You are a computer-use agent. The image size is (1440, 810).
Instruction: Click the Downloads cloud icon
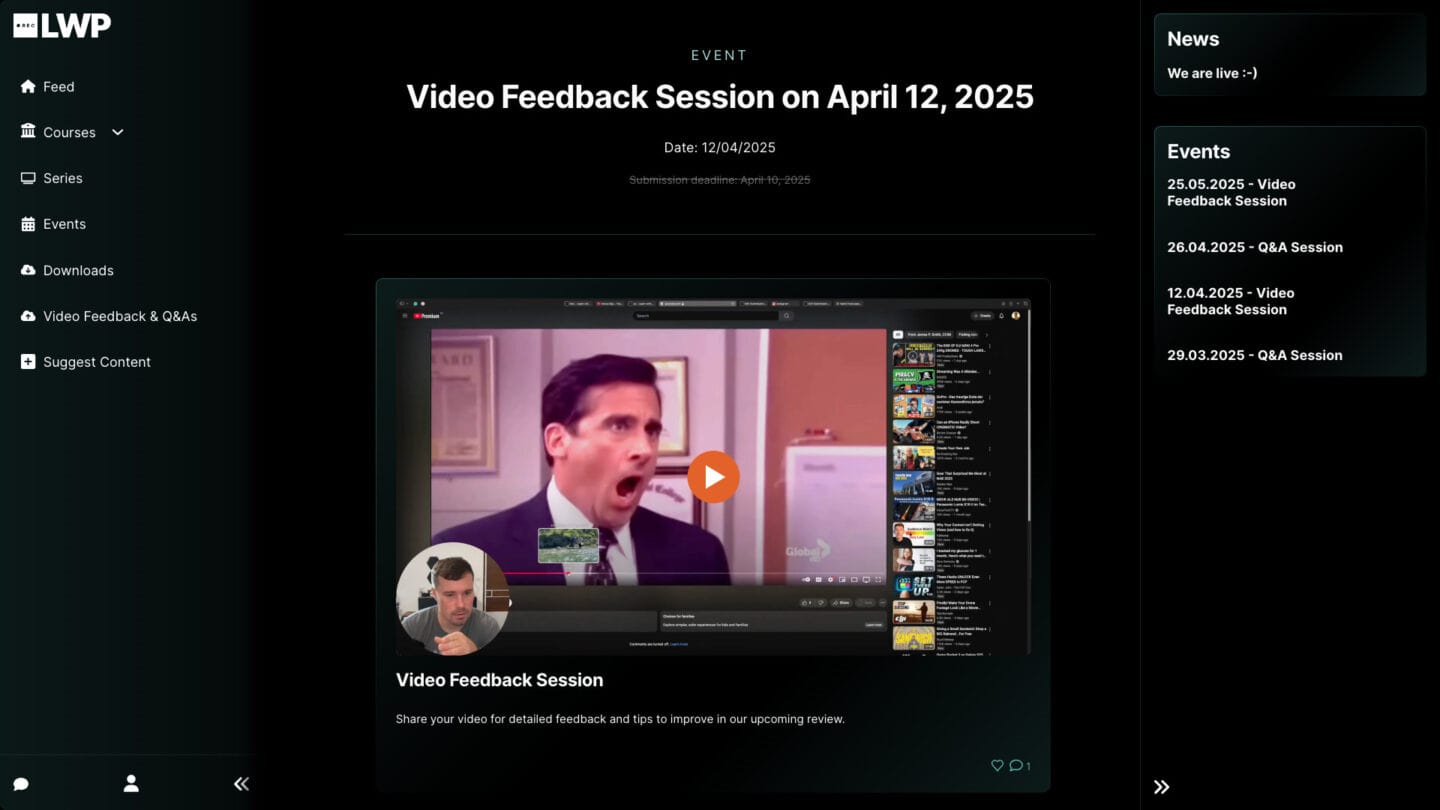28,270
